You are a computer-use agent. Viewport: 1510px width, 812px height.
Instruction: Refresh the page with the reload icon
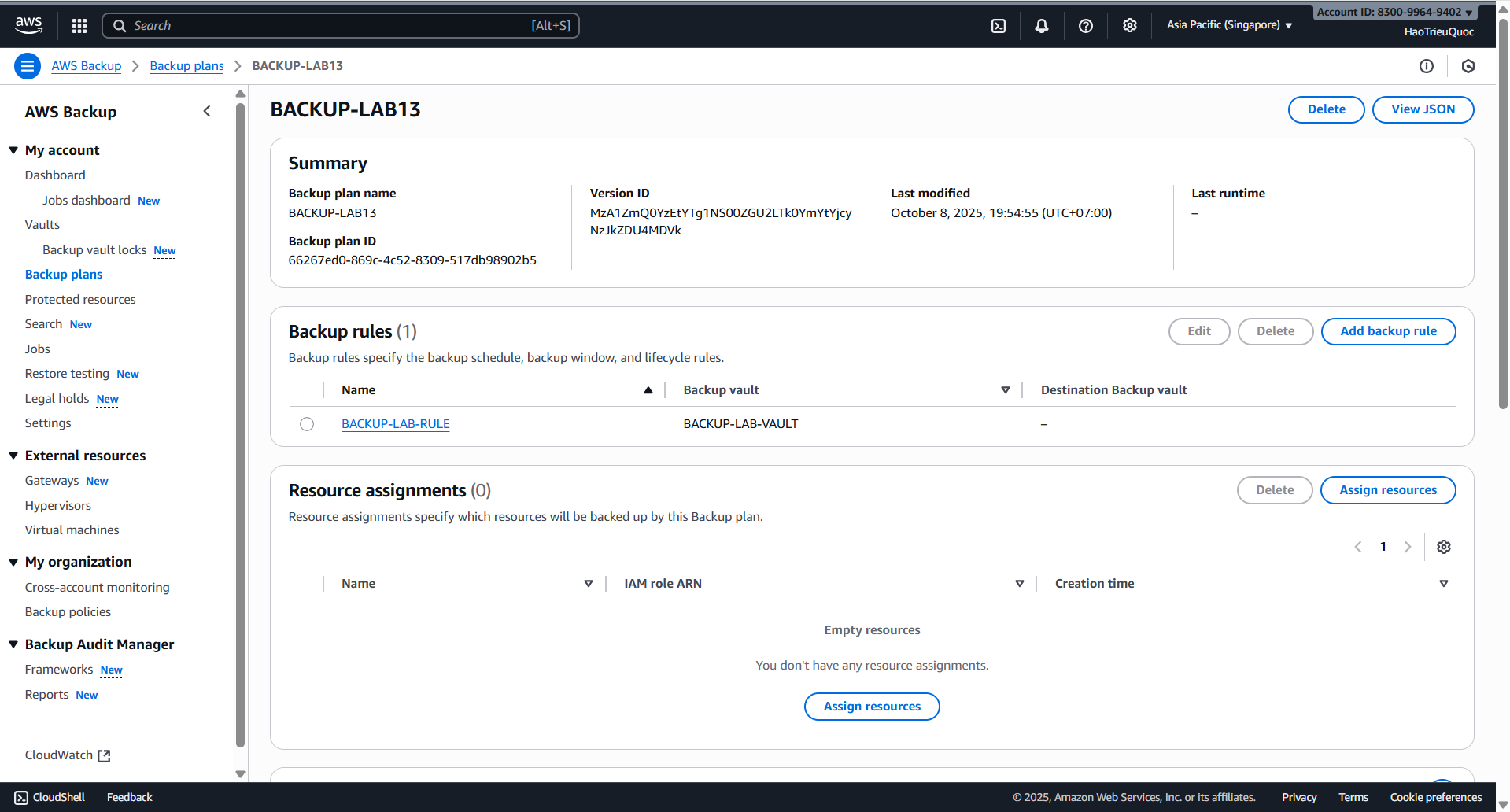(1468, 66)
